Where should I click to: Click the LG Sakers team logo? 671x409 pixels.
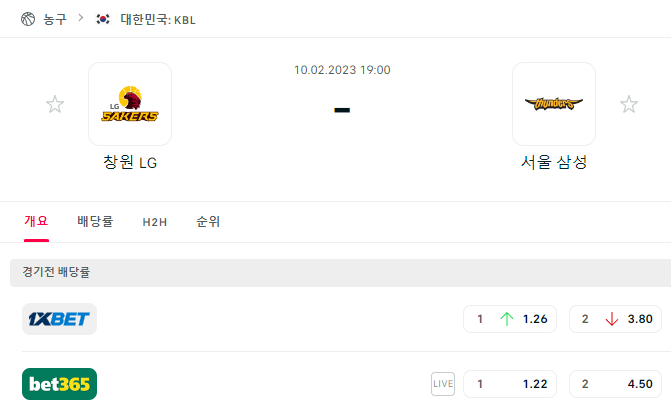click(130, 104)
